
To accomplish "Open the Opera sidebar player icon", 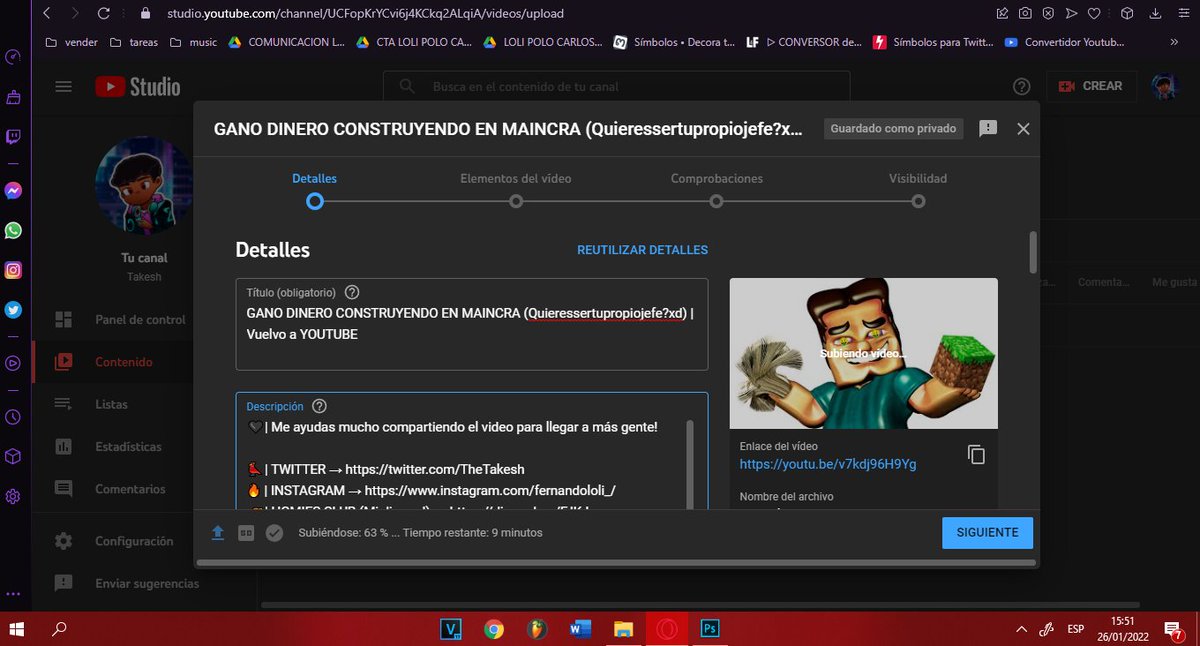I will [x=13, y=363].
